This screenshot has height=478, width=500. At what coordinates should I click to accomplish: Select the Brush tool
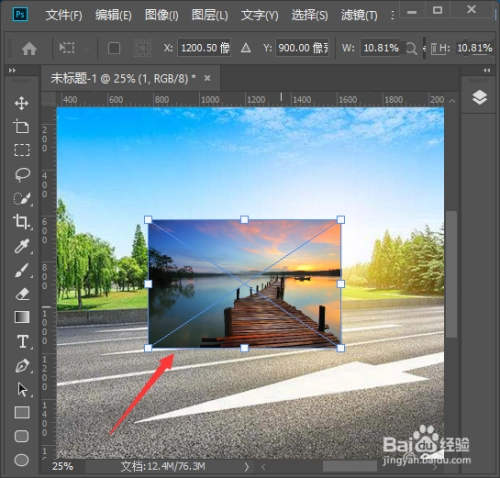tap(22, 270)
